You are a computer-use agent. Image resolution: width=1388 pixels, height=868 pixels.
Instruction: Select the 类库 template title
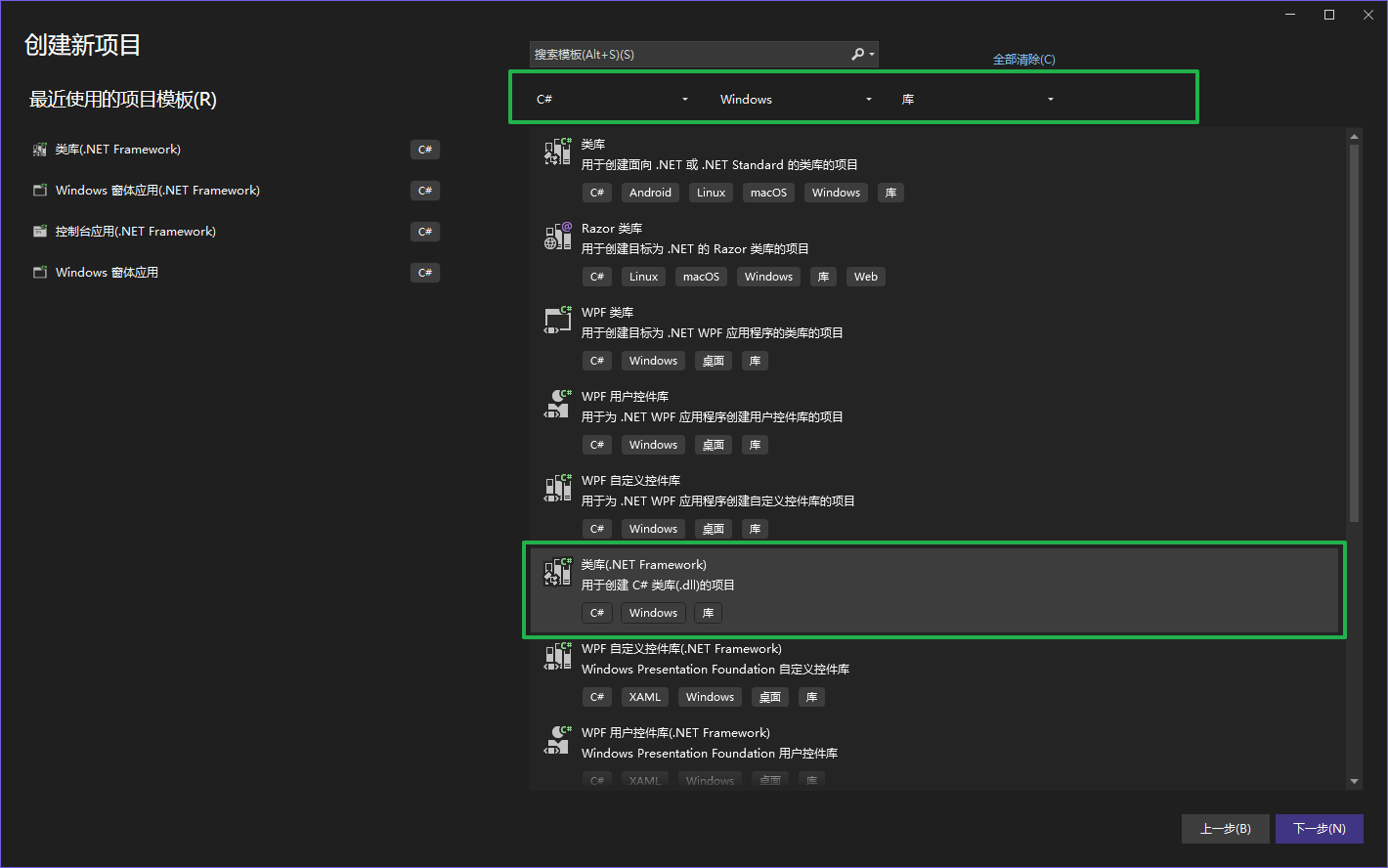tap(593, 145)
